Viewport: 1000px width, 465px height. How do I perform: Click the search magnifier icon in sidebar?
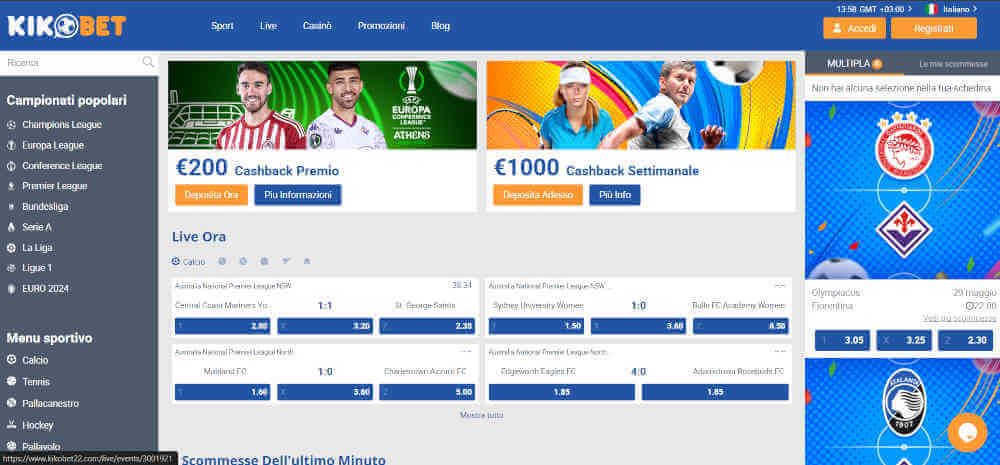coord(148,62)
